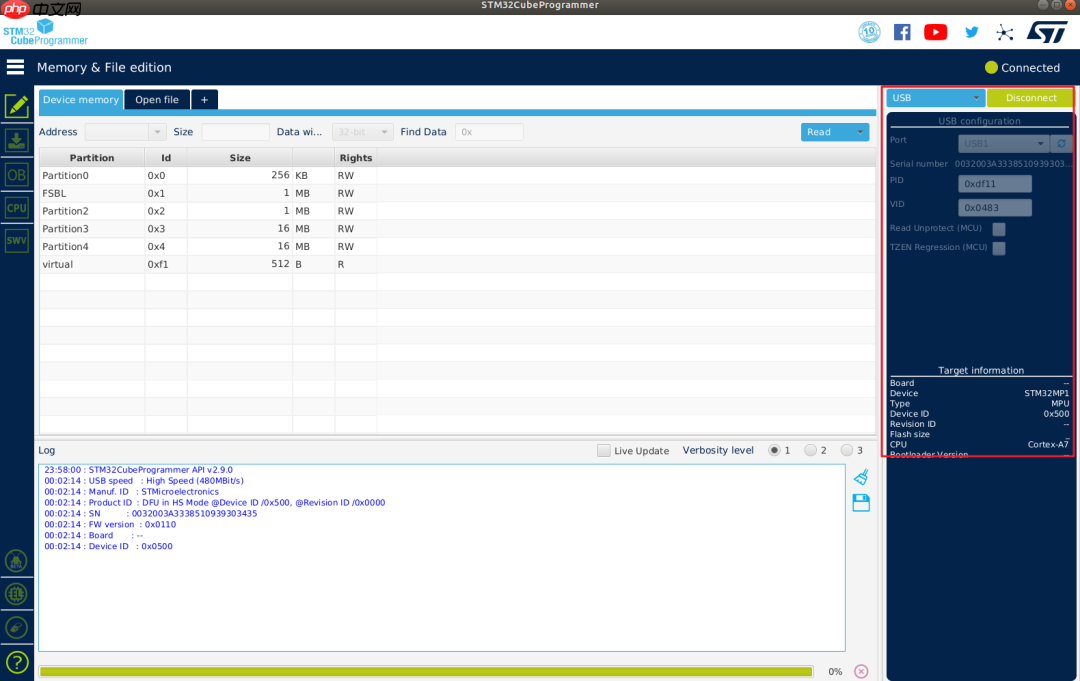
Task: Open the help question mark icon
Action: point(17,662)
